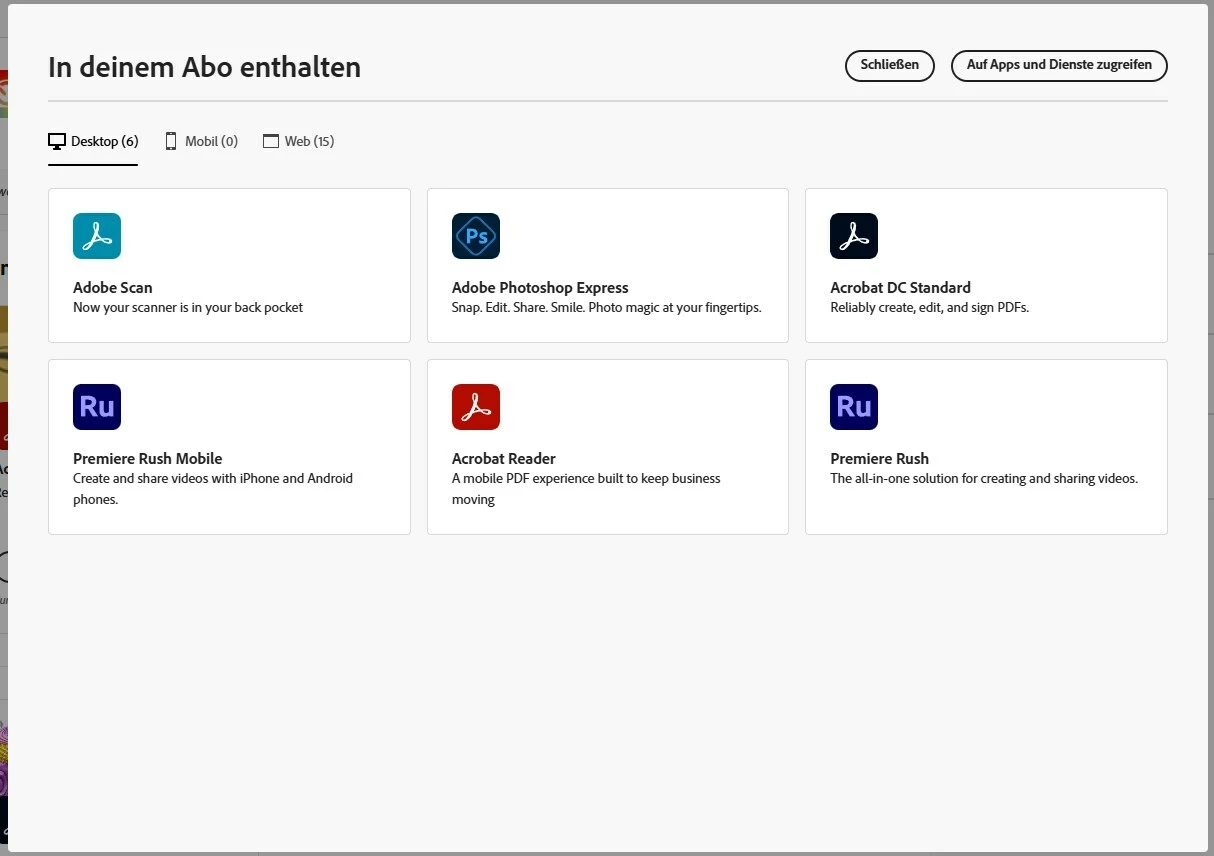
Task: Switch to the Mobil (0) tab
Action: pos(201,141)
